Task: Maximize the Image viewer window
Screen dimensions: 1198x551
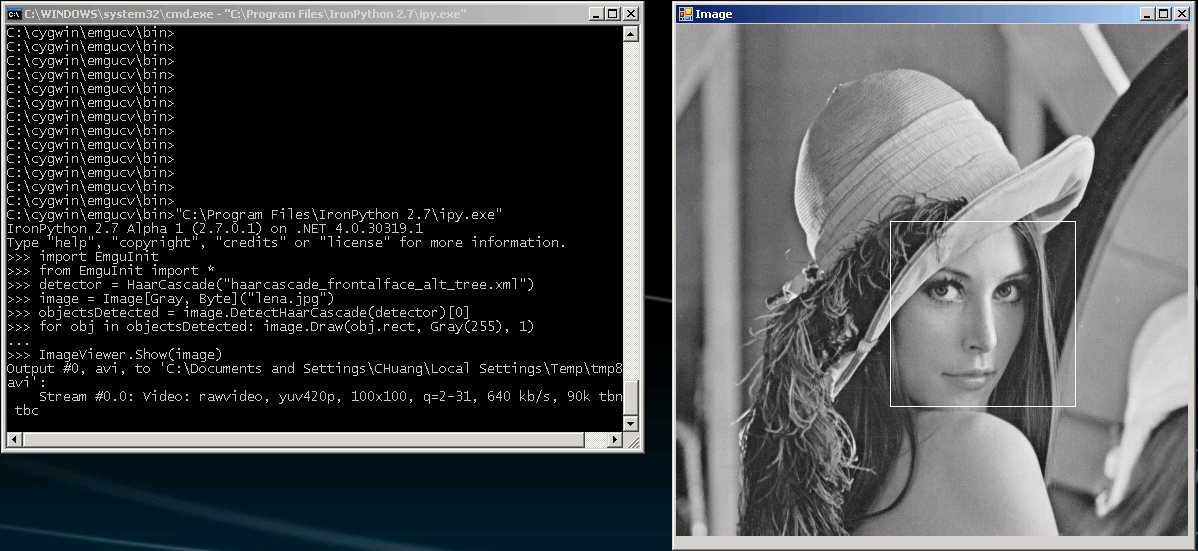Action: click(x=1164, y=14)
